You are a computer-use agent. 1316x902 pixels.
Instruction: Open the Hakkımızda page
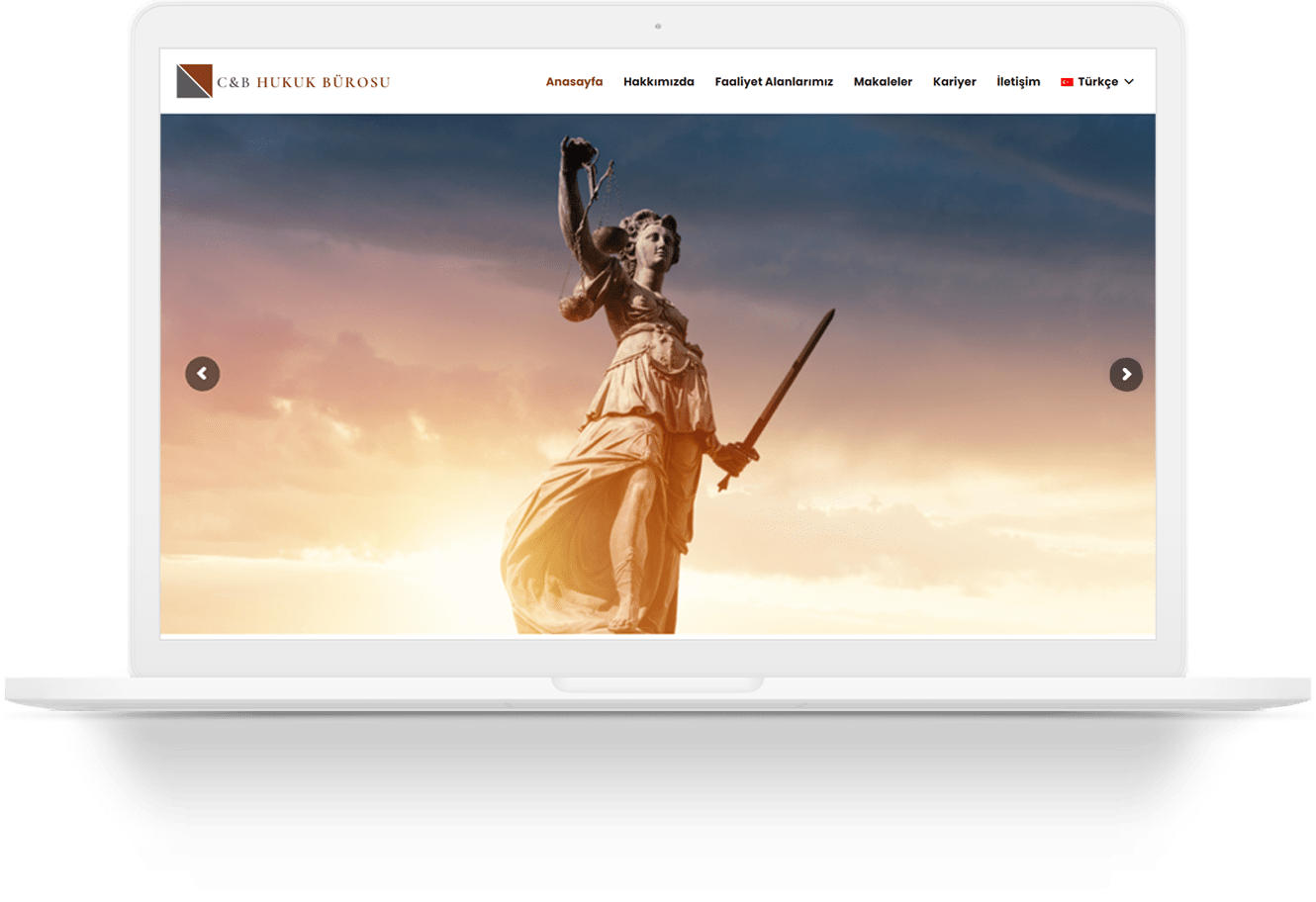coord(658,82)
